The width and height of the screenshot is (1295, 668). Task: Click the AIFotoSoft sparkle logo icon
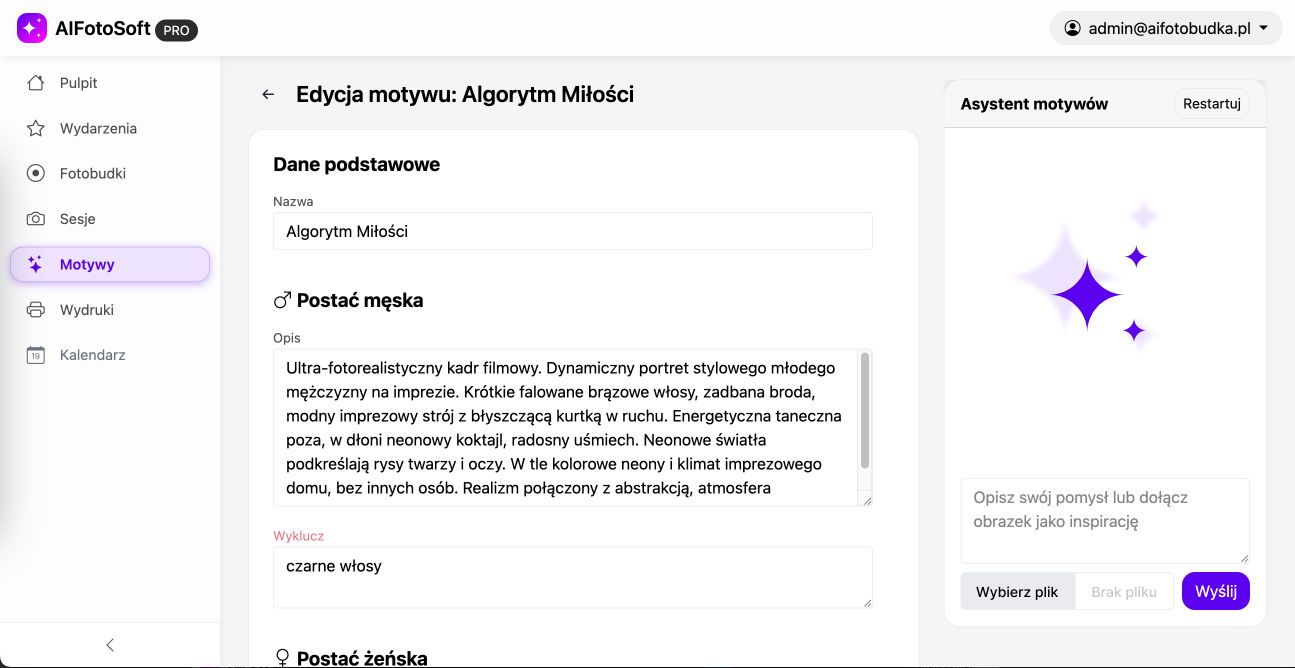(x=32, y=28)
